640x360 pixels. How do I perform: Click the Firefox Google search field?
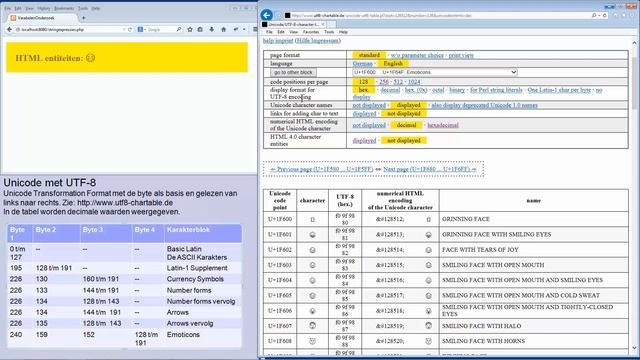pos(161,29)
